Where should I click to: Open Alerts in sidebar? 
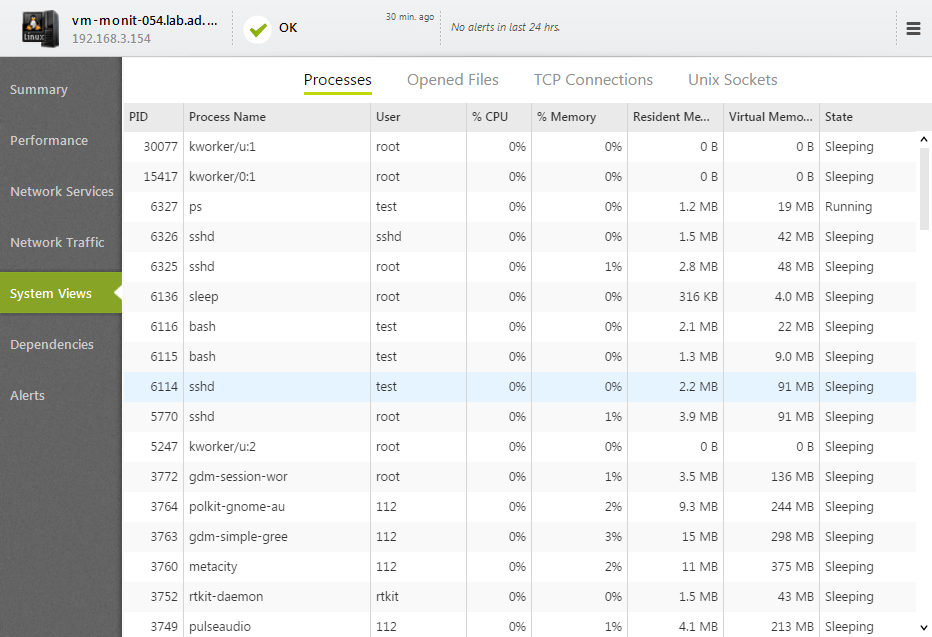coord(61,395)
